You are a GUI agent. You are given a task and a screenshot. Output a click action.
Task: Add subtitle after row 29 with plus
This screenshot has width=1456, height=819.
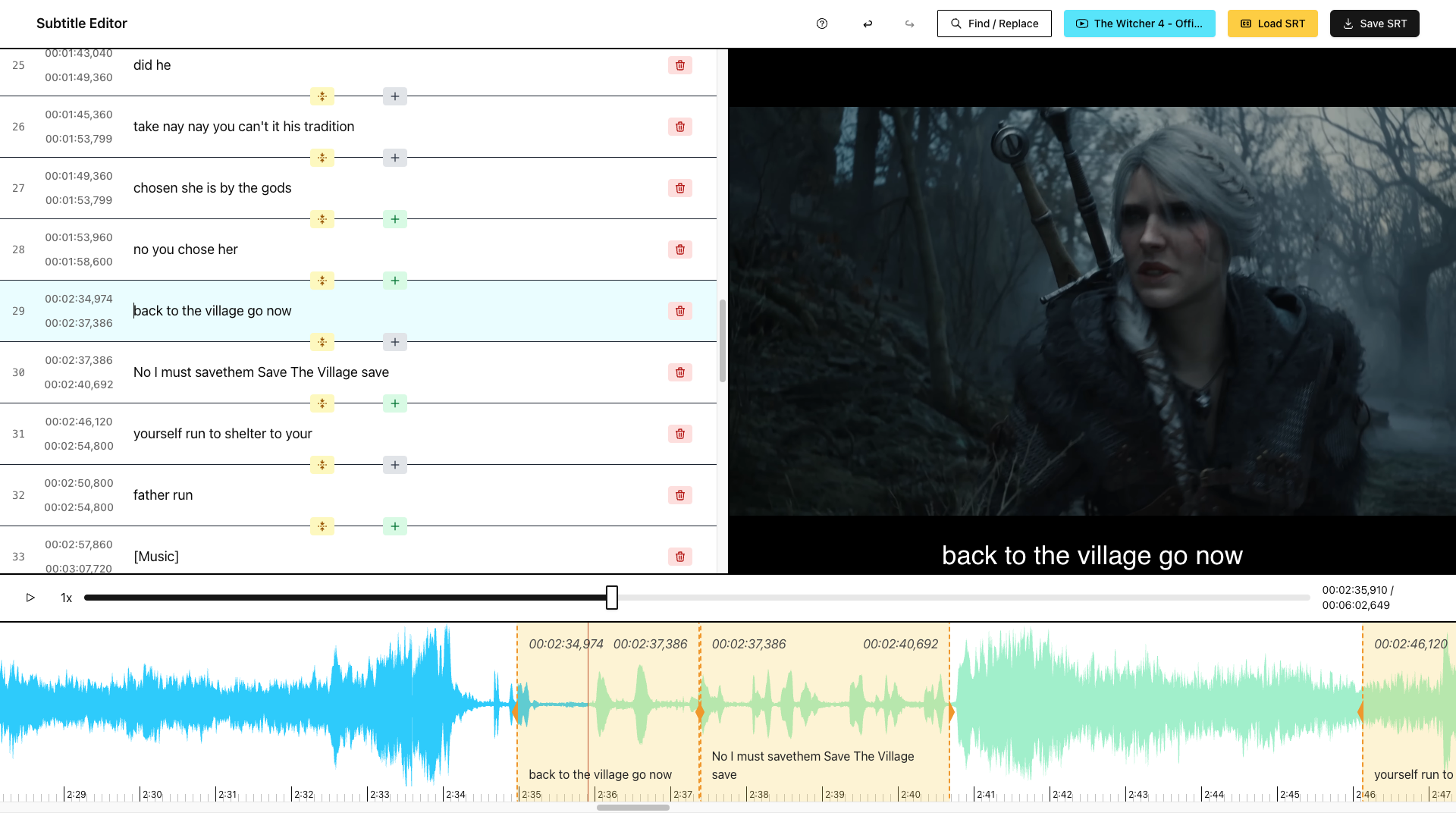395,342
